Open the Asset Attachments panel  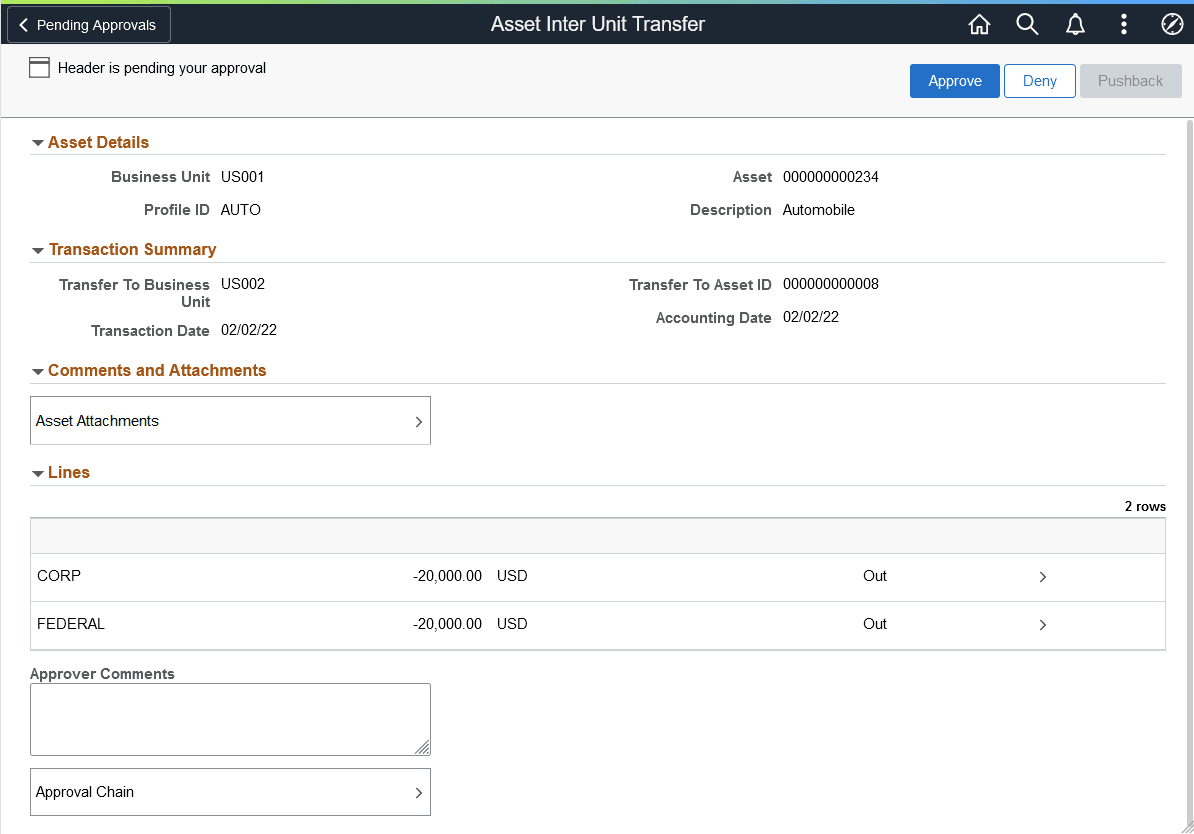230,420
